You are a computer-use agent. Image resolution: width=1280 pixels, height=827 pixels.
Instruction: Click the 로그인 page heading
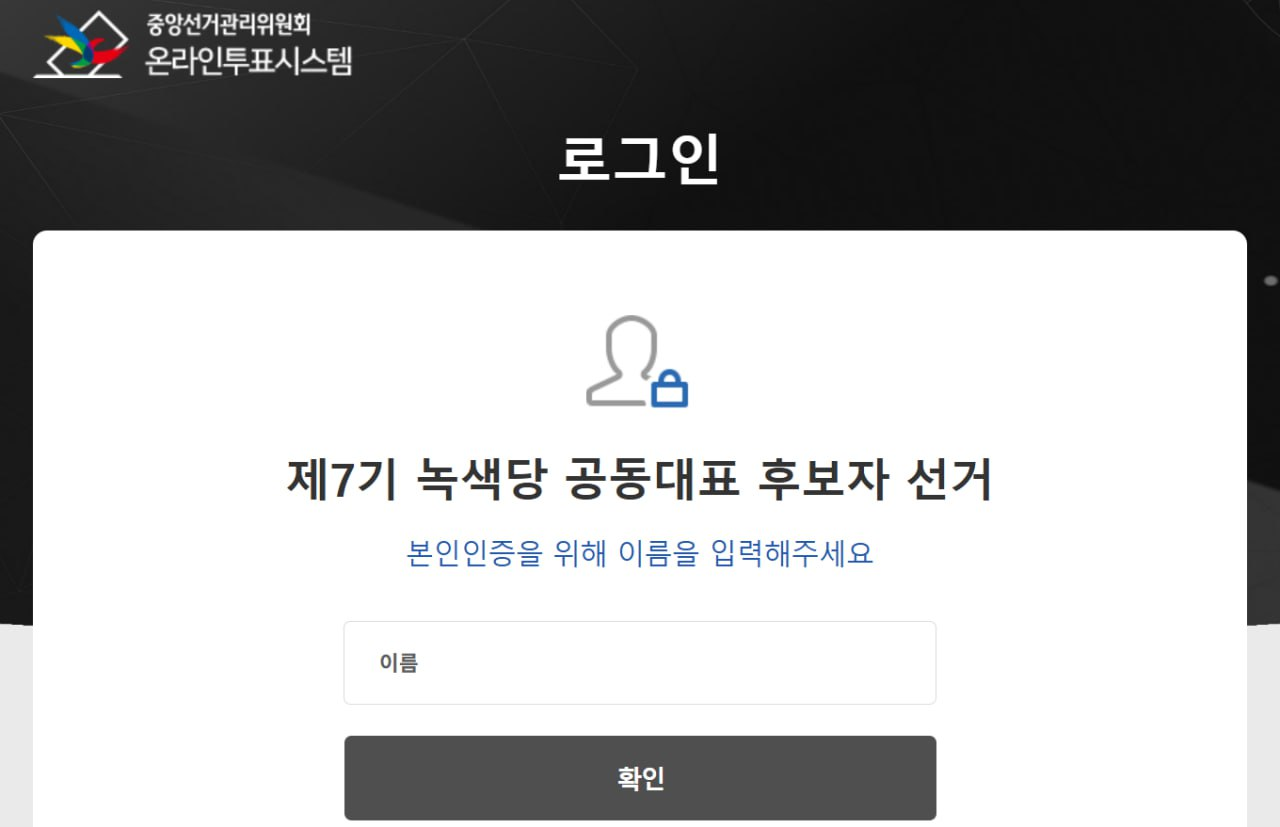pos(639,158)
